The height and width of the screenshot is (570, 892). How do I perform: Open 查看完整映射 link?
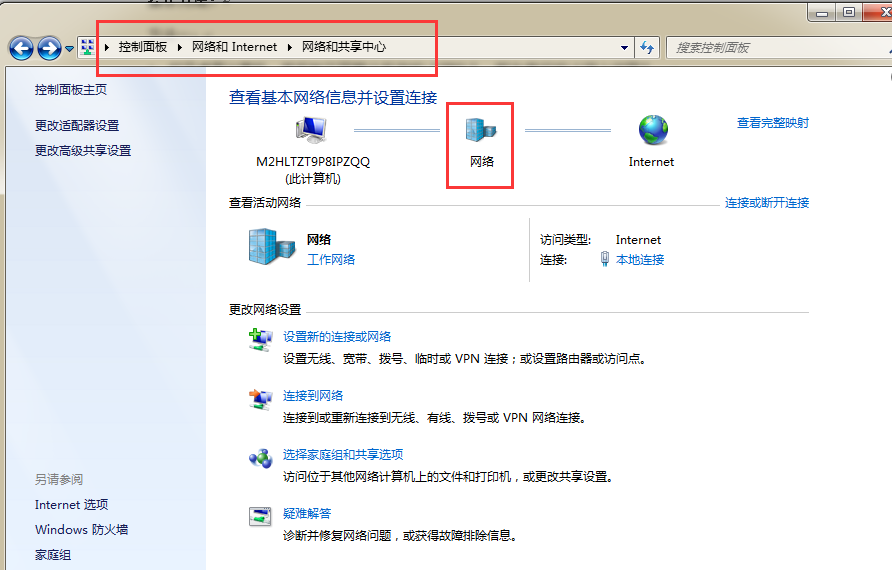coord(773,123)
